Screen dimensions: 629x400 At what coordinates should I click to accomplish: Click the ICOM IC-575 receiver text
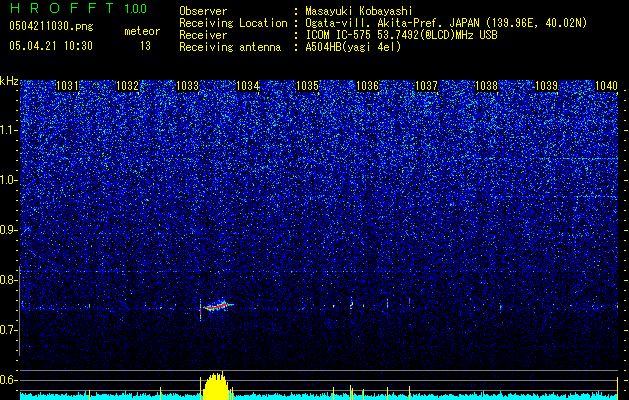point(402,35)
